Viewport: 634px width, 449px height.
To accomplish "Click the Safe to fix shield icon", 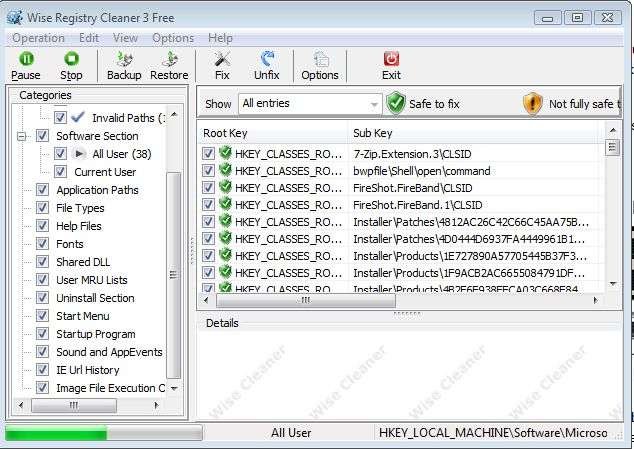I will coord(395,103).
